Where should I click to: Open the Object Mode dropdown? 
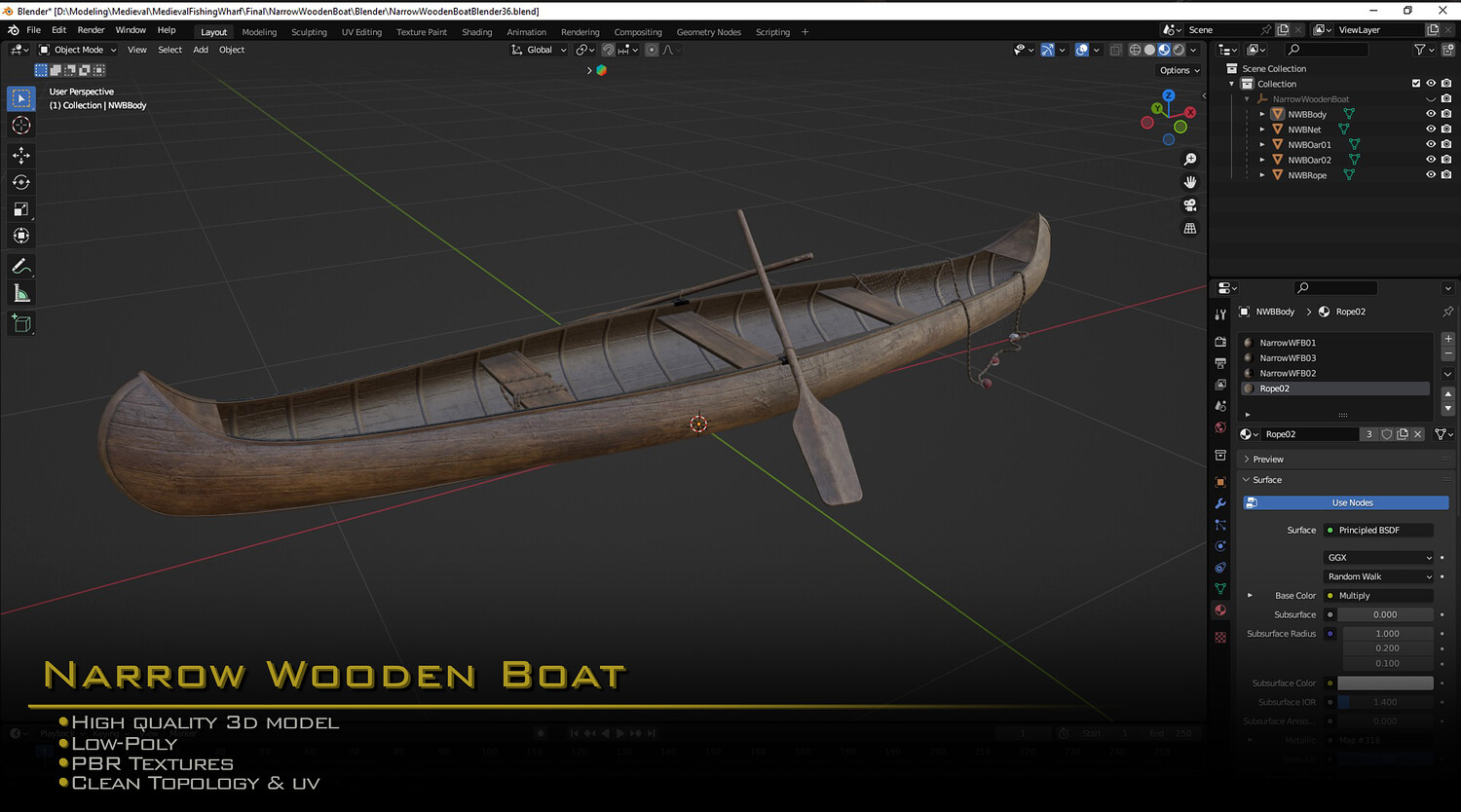78,50
